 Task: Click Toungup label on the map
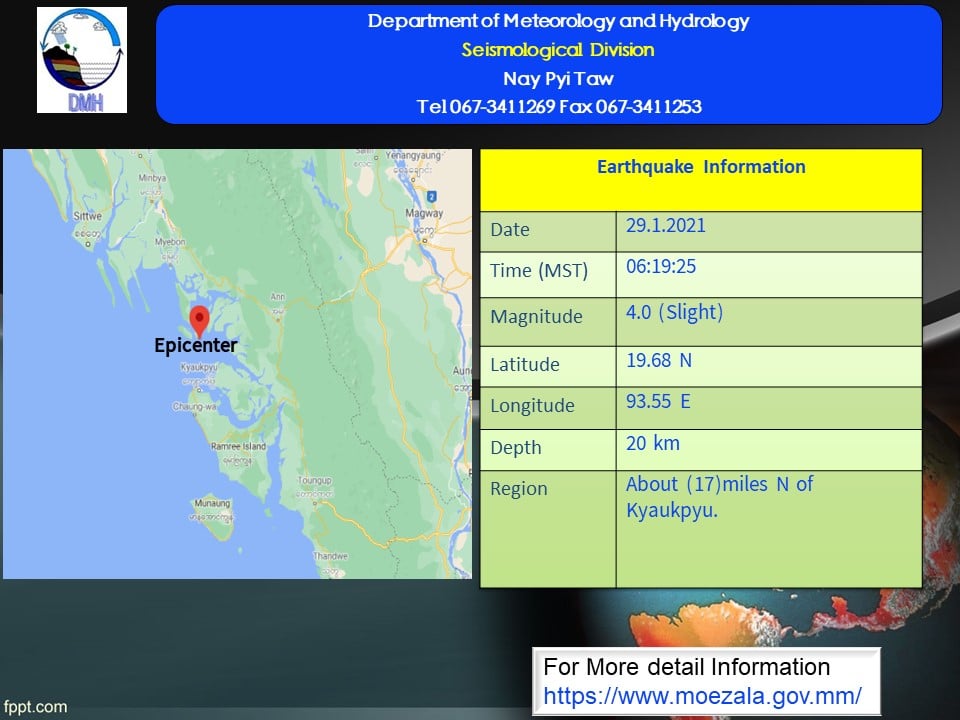315,480
